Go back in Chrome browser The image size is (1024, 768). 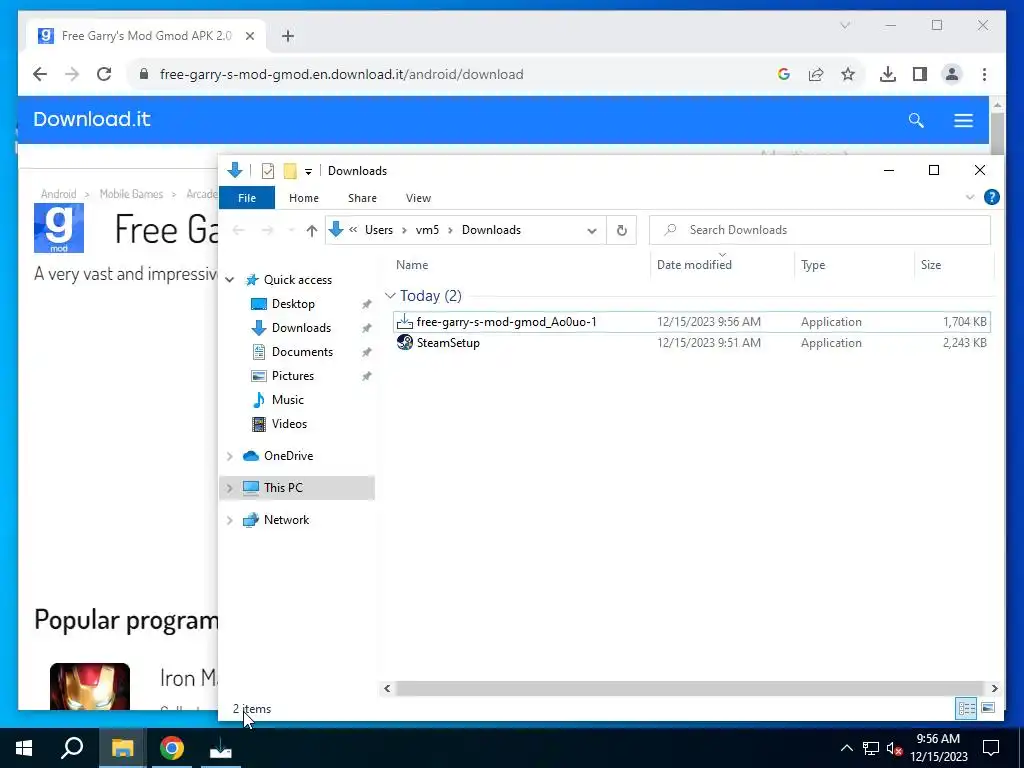[40, 74]
